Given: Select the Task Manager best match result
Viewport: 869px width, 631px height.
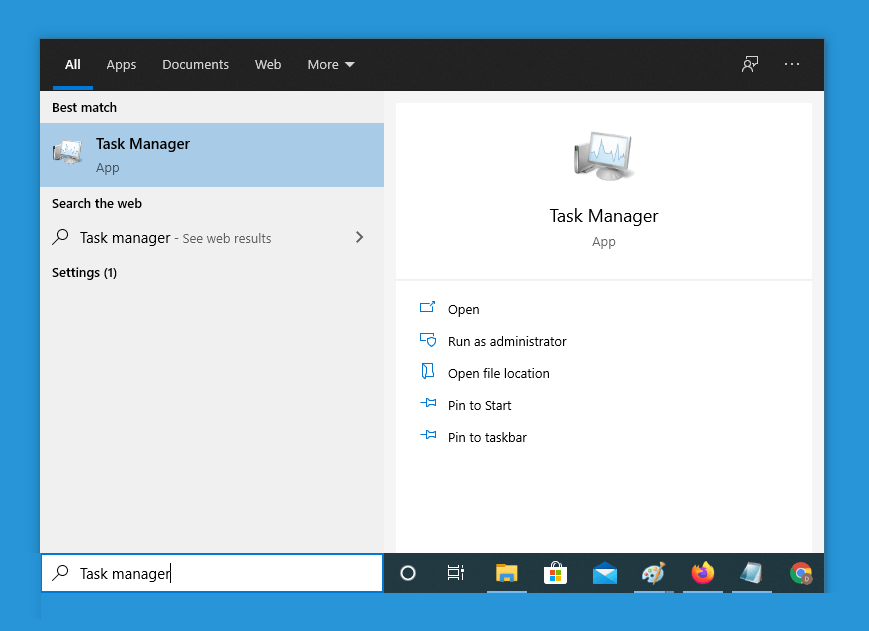Looking at the screenshot, I should point(212,155).
